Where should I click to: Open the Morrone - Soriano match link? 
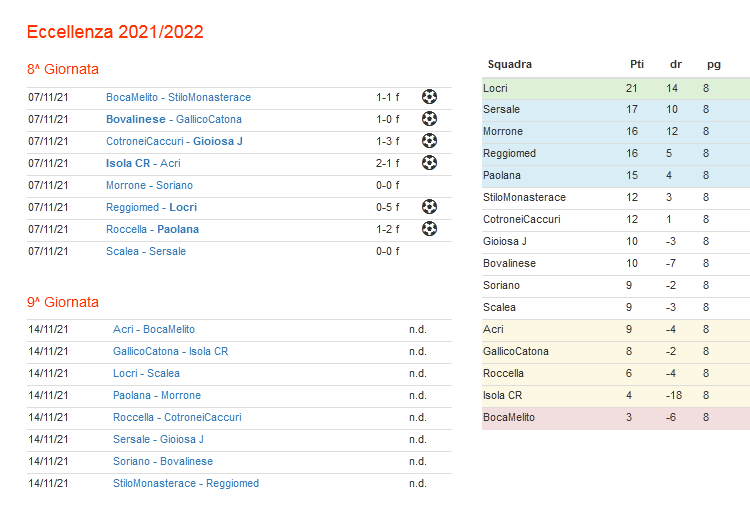coord(149,185)
